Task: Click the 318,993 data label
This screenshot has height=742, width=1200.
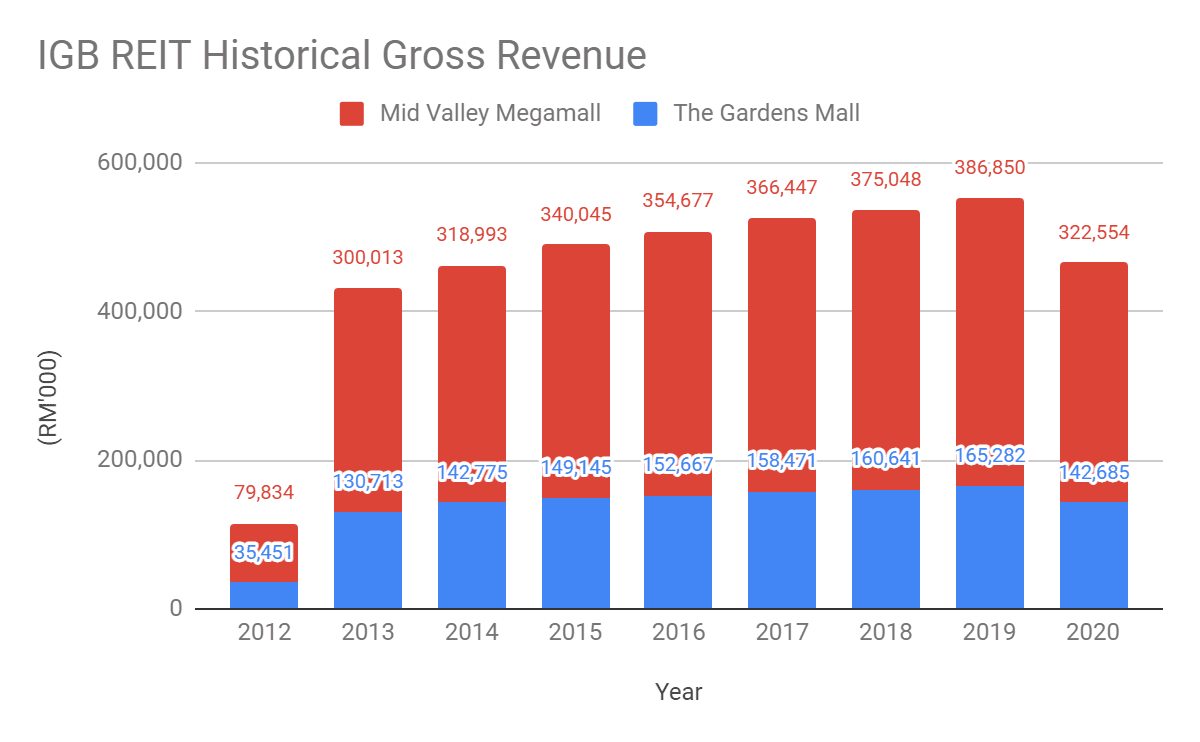Action: pos(472,235)
